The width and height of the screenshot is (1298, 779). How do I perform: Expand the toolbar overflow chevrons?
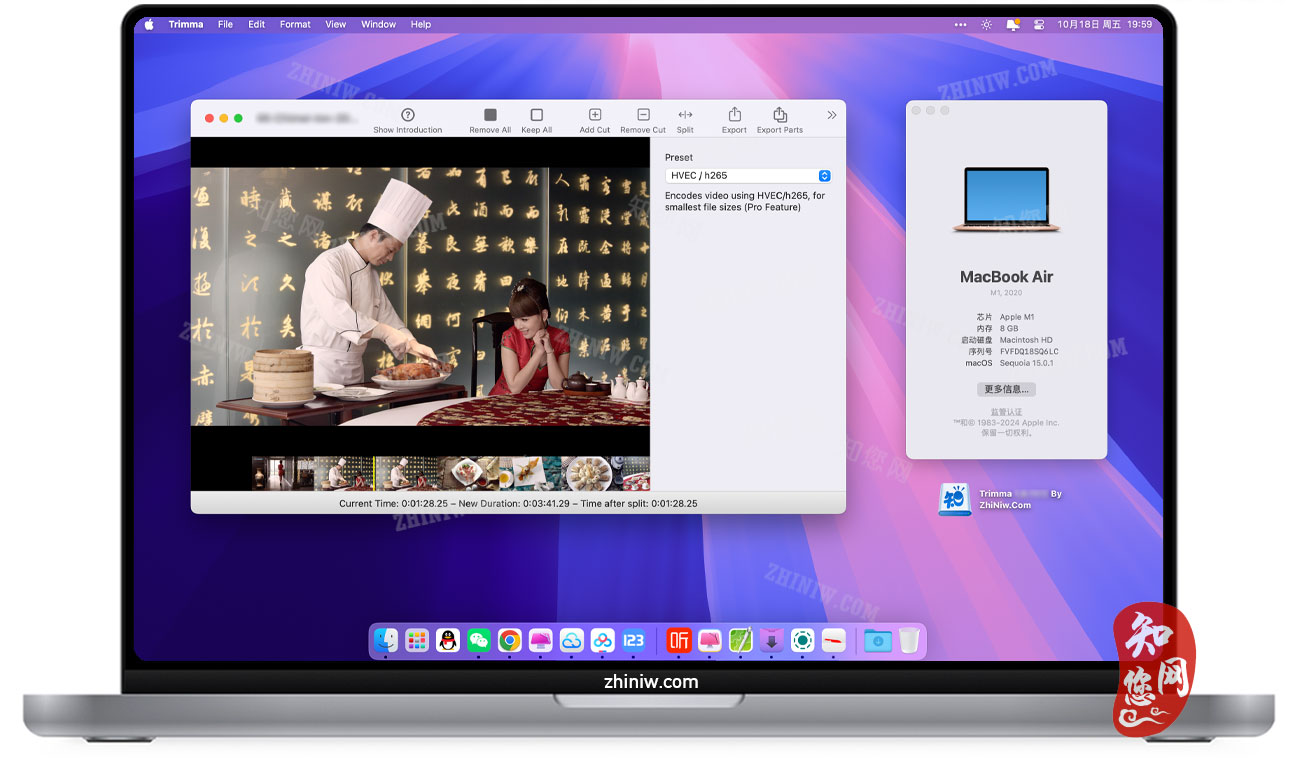[831, 115]
